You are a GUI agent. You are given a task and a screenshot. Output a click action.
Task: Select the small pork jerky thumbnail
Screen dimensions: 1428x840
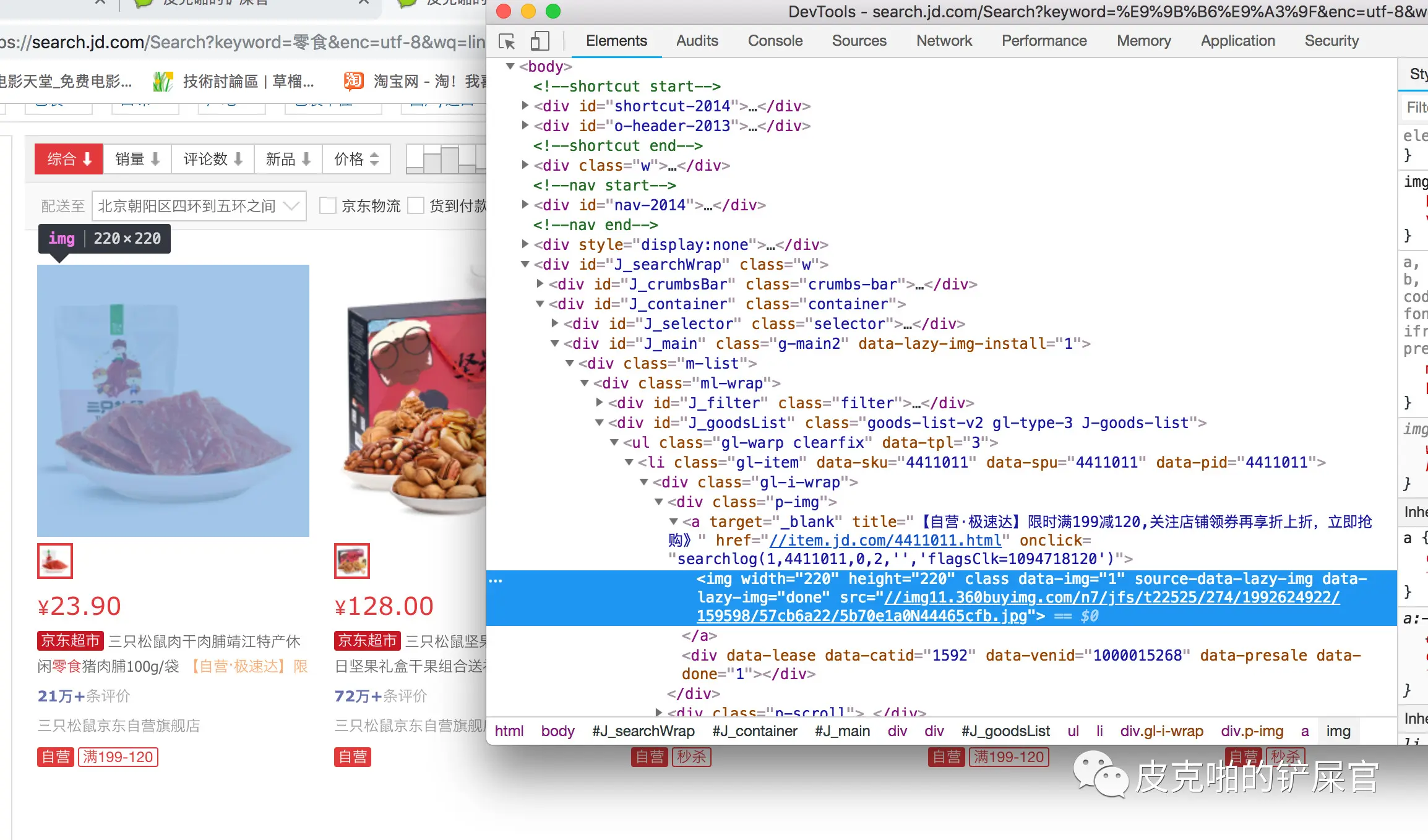(x=55, y=561)
